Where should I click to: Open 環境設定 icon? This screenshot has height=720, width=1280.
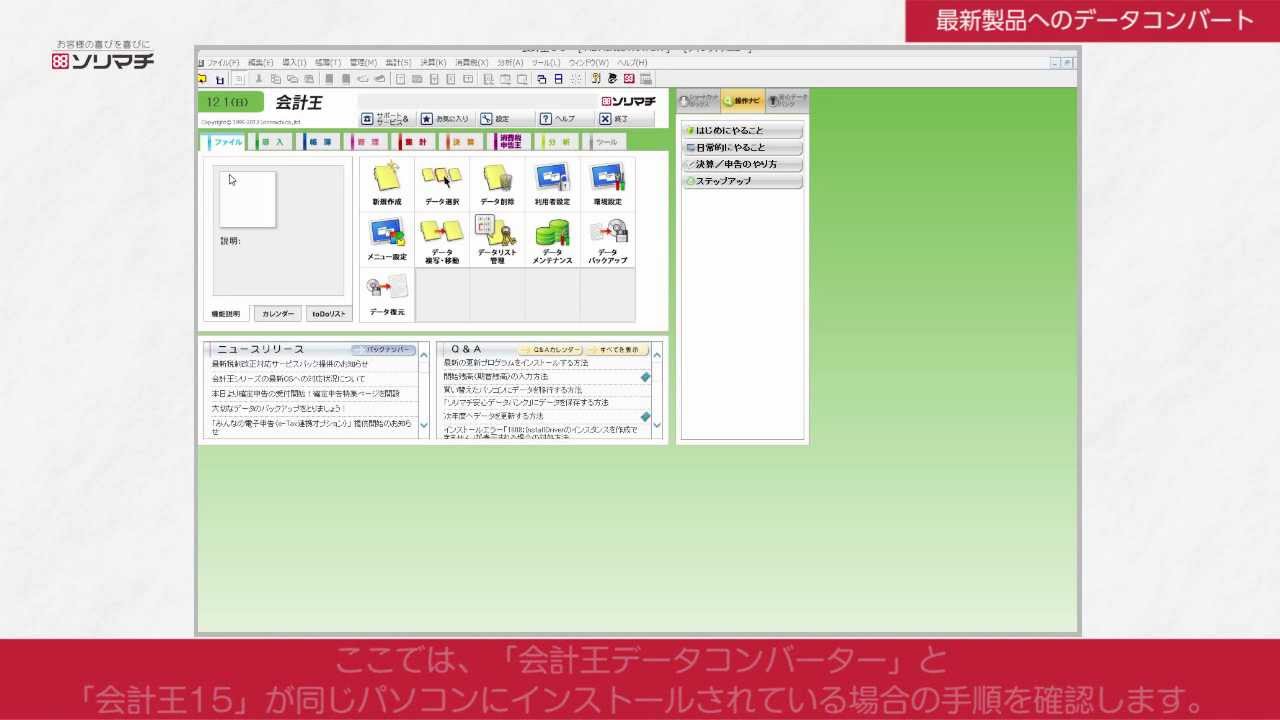[x=607, y=184]
